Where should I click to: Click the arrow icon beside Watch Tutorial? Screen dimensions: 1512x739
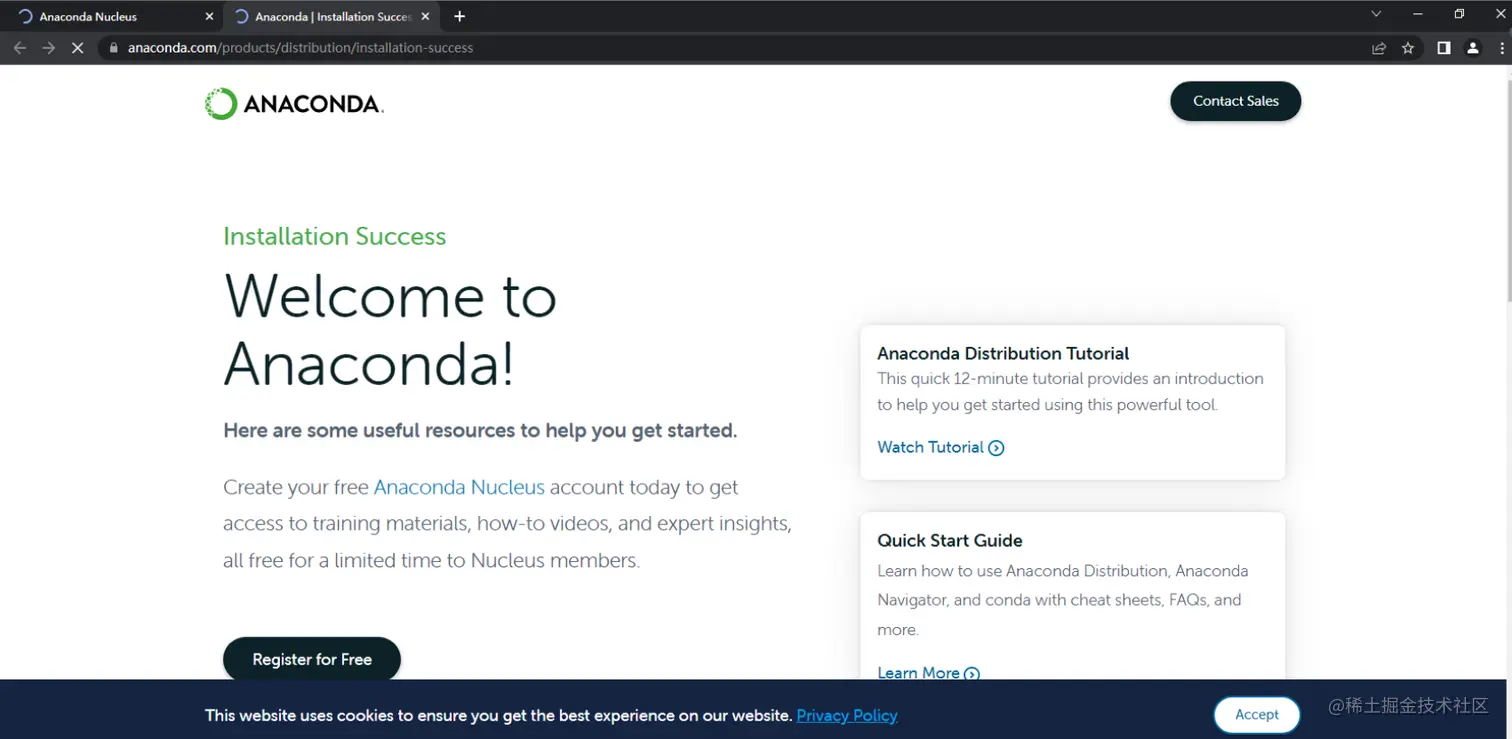[996, 448]
